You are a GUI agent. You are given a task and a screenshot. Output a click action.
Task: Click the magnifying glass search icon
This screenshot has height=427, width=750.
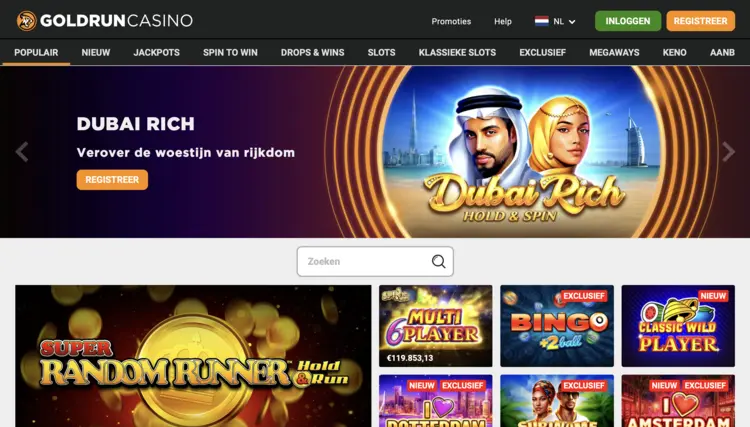(x=439, y=262)
